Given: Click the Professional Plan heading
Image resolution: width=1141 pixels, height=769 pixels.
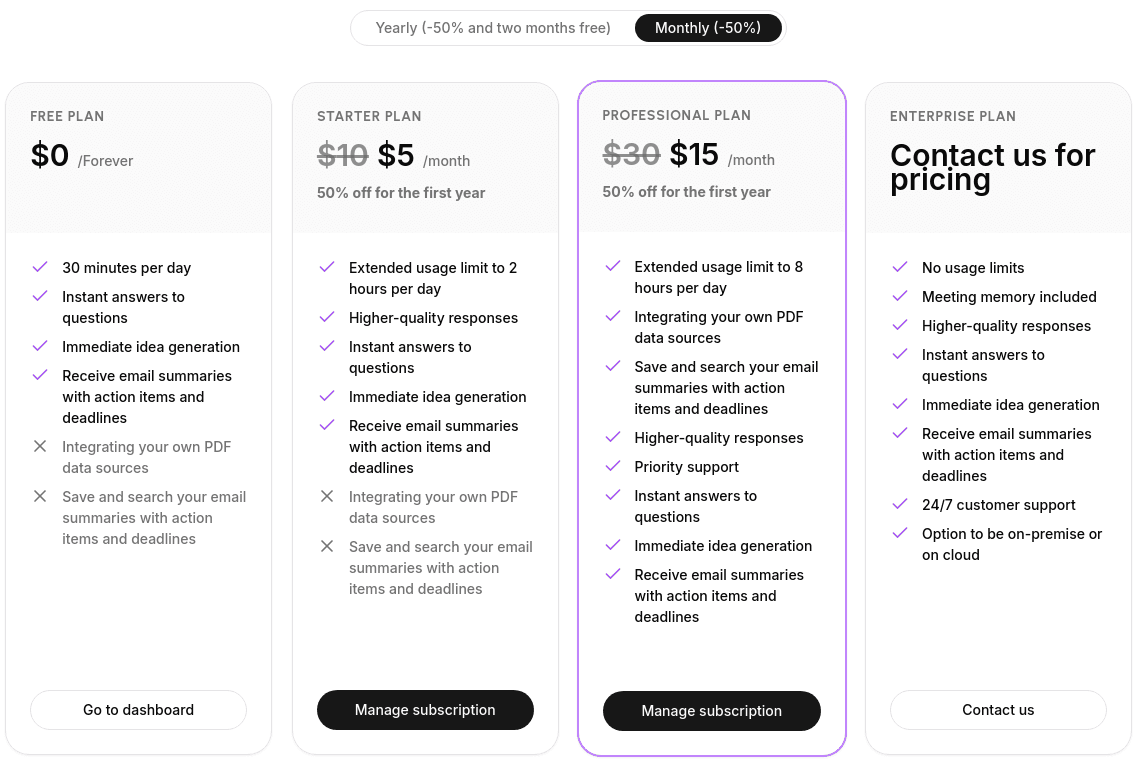Looking at the screenshot, I should tap(676, 115).
